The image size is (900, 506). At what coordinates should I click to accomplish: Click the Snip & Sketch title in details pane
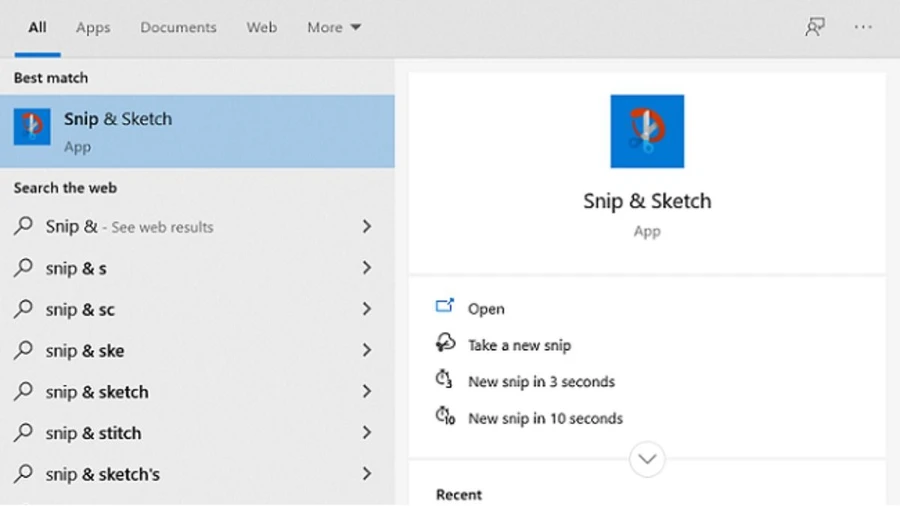pyautogui.click(x=647, y=201)
